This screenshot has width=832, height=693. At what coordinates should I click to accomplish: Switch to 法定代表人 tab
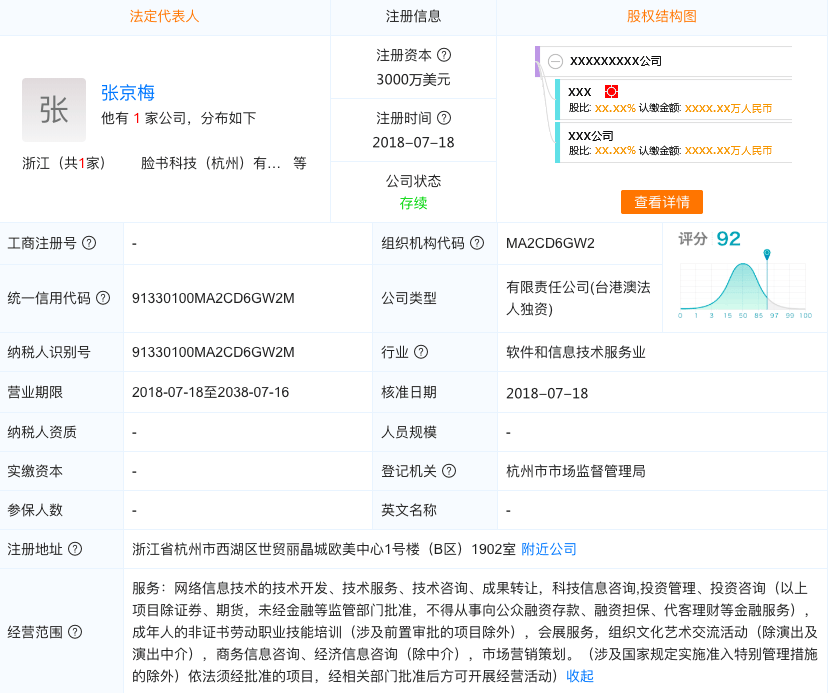pyautogui.click(x=164, y=16)
